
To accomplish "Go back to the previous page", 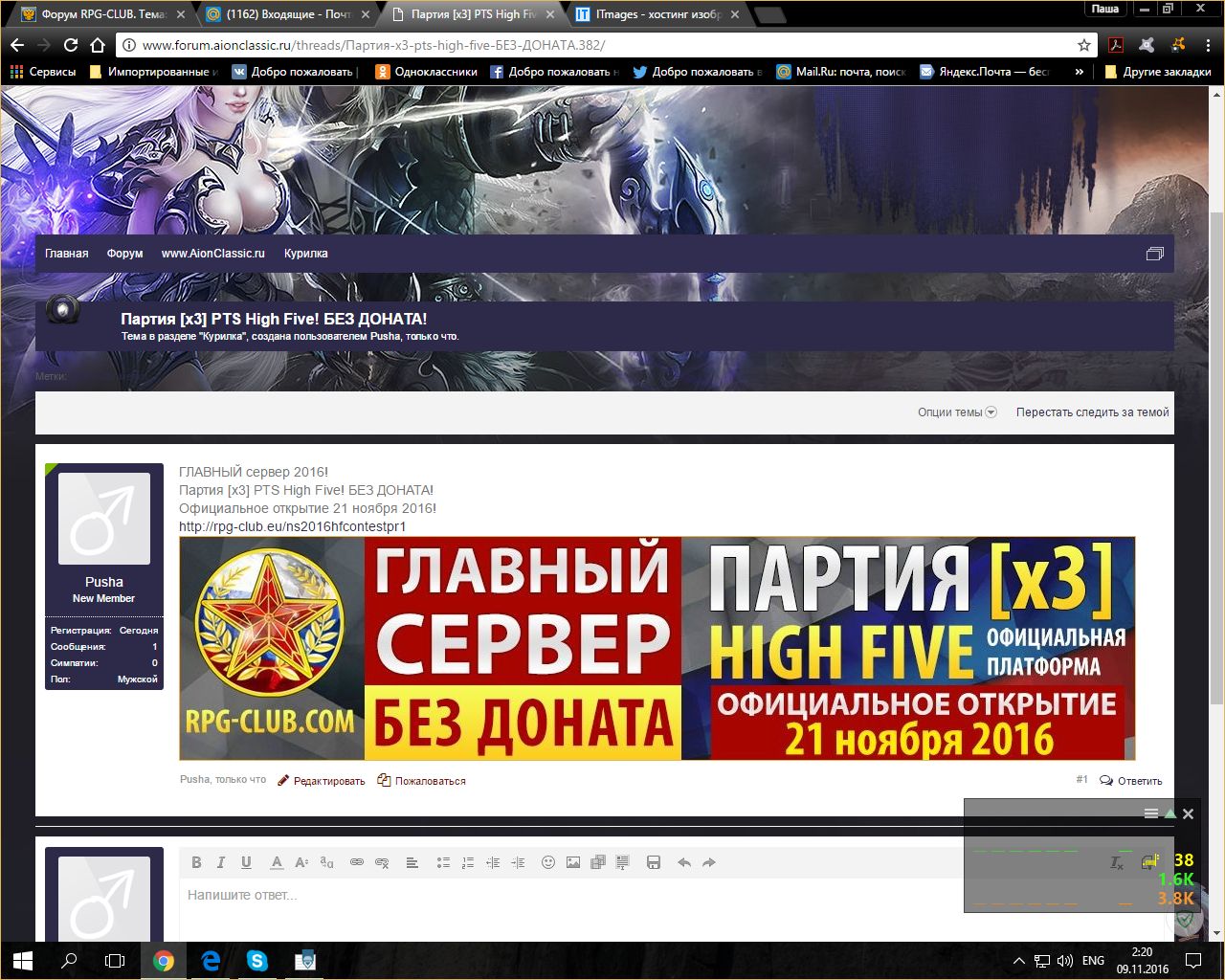I will (17, 45).
